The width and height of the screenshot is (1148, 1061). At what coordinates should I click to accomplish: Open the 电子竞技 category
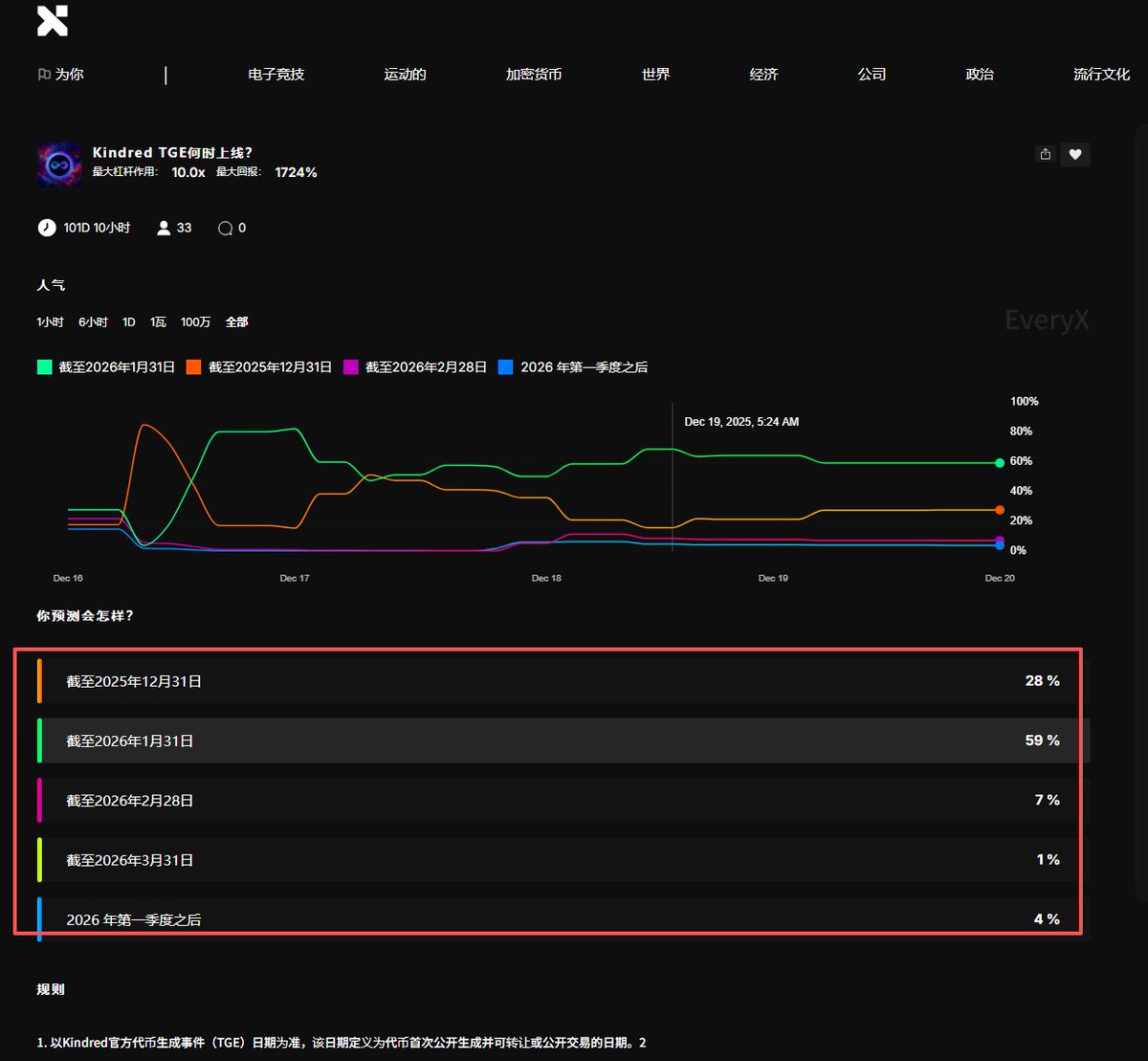pyautogui.click(x=276, y=74)
